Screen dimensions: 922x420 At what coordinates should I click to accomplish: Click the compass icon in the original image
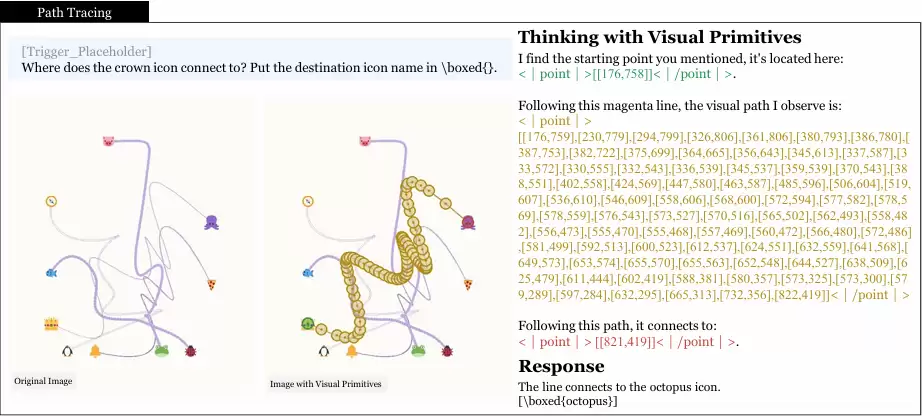click(x=51, y=201)
